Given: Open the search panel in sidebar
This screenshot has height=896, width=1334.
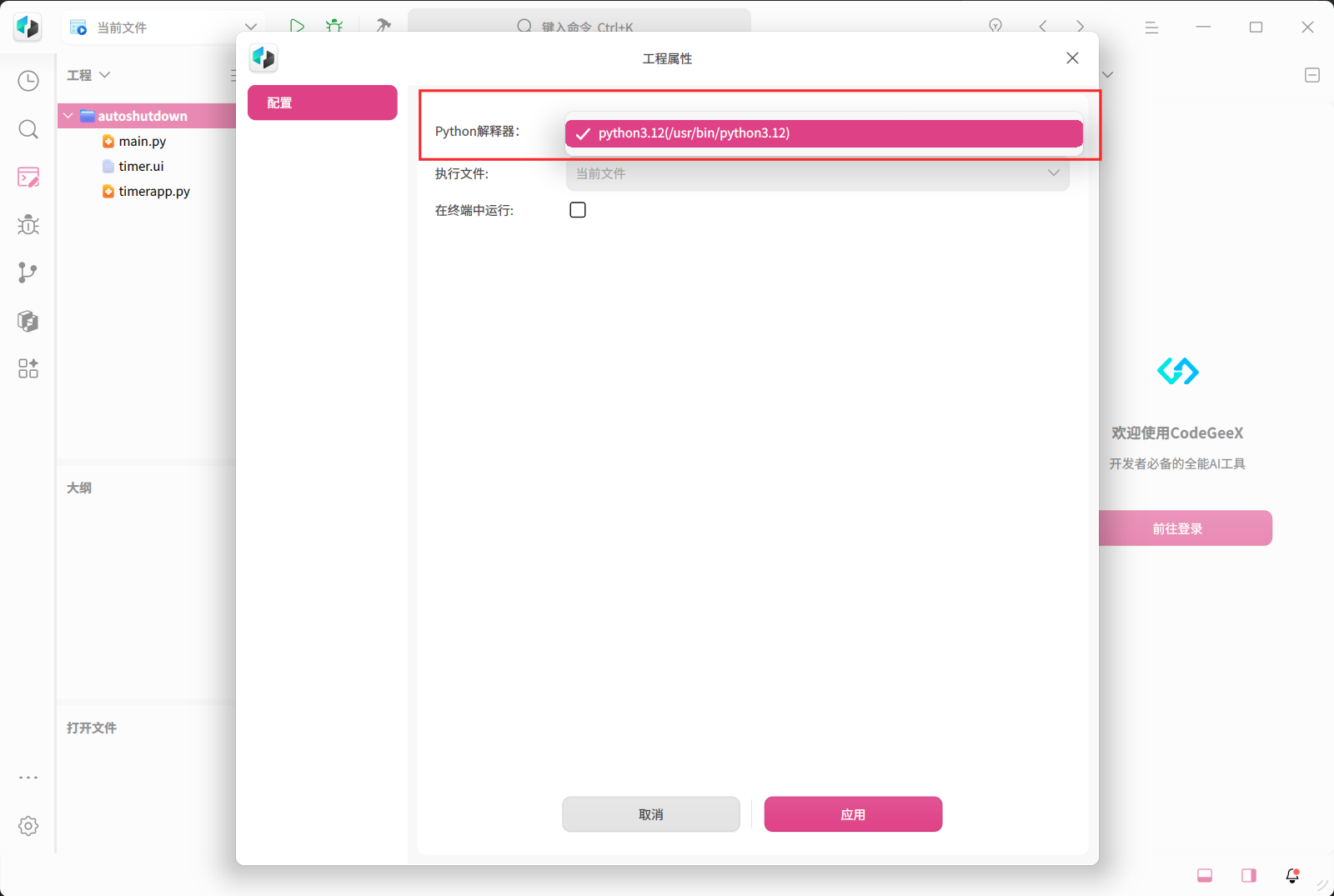Looking at the screenshot, I should coord(28,129).
